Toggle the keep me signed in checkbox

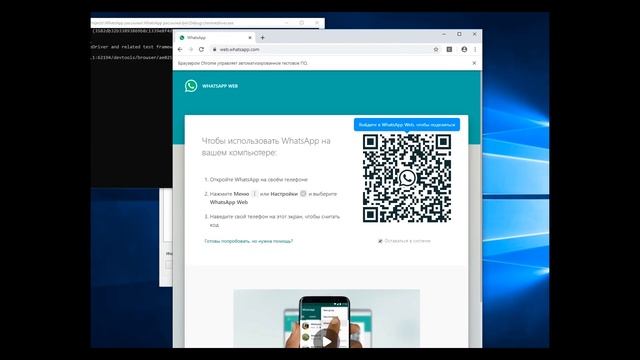380,241
